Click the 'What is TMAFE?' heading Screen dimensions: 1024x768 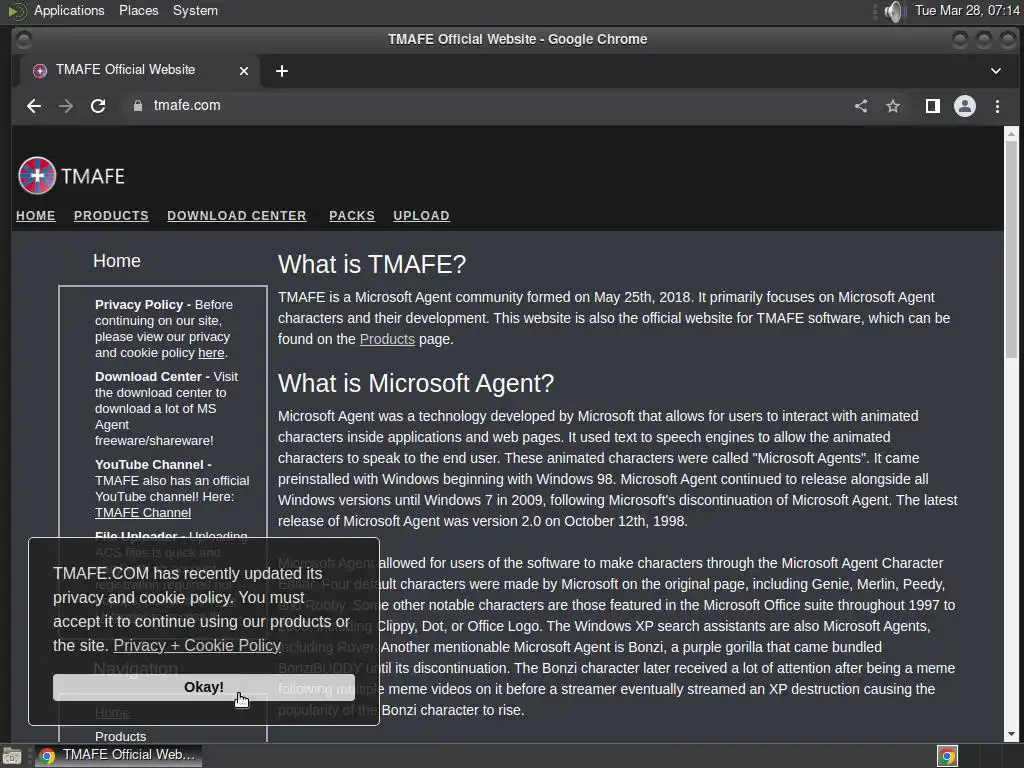tap(372, 264)
